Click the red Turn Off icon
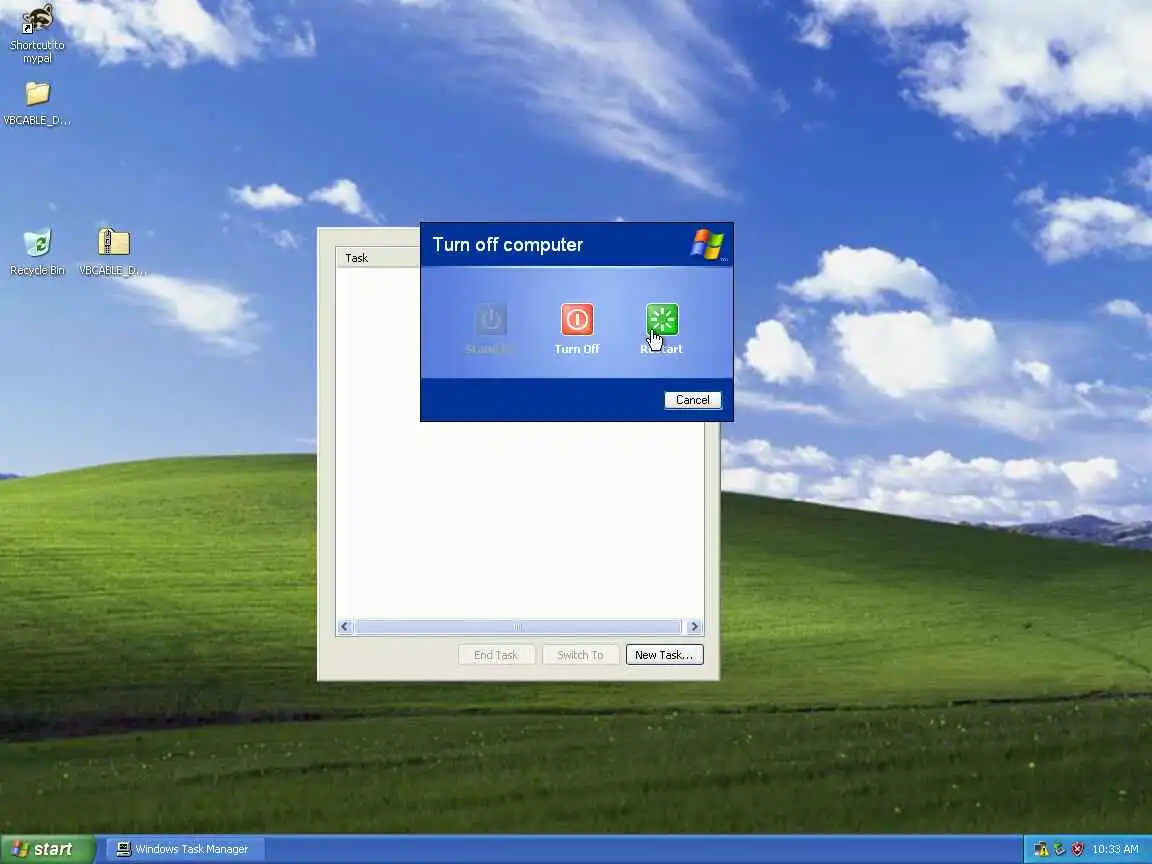Viewport: 1152px width, 864px height. (x=577, y=320)
